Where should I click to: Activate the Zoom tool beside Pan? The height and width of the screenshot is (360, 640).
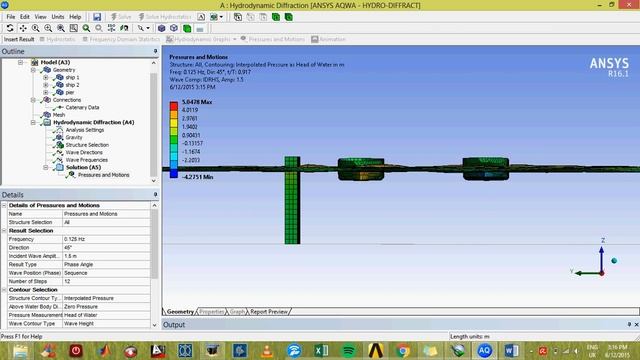[x=36, y=28]
